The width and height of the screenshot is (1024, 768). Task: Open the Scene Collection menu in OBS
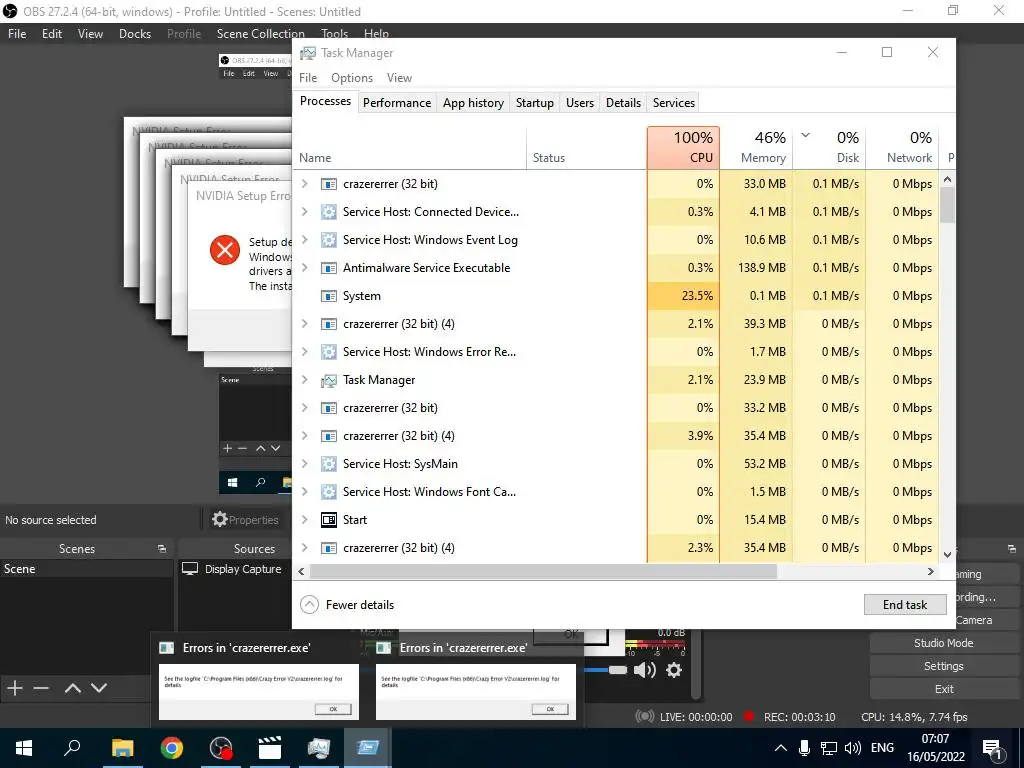[x=261, y=34]
